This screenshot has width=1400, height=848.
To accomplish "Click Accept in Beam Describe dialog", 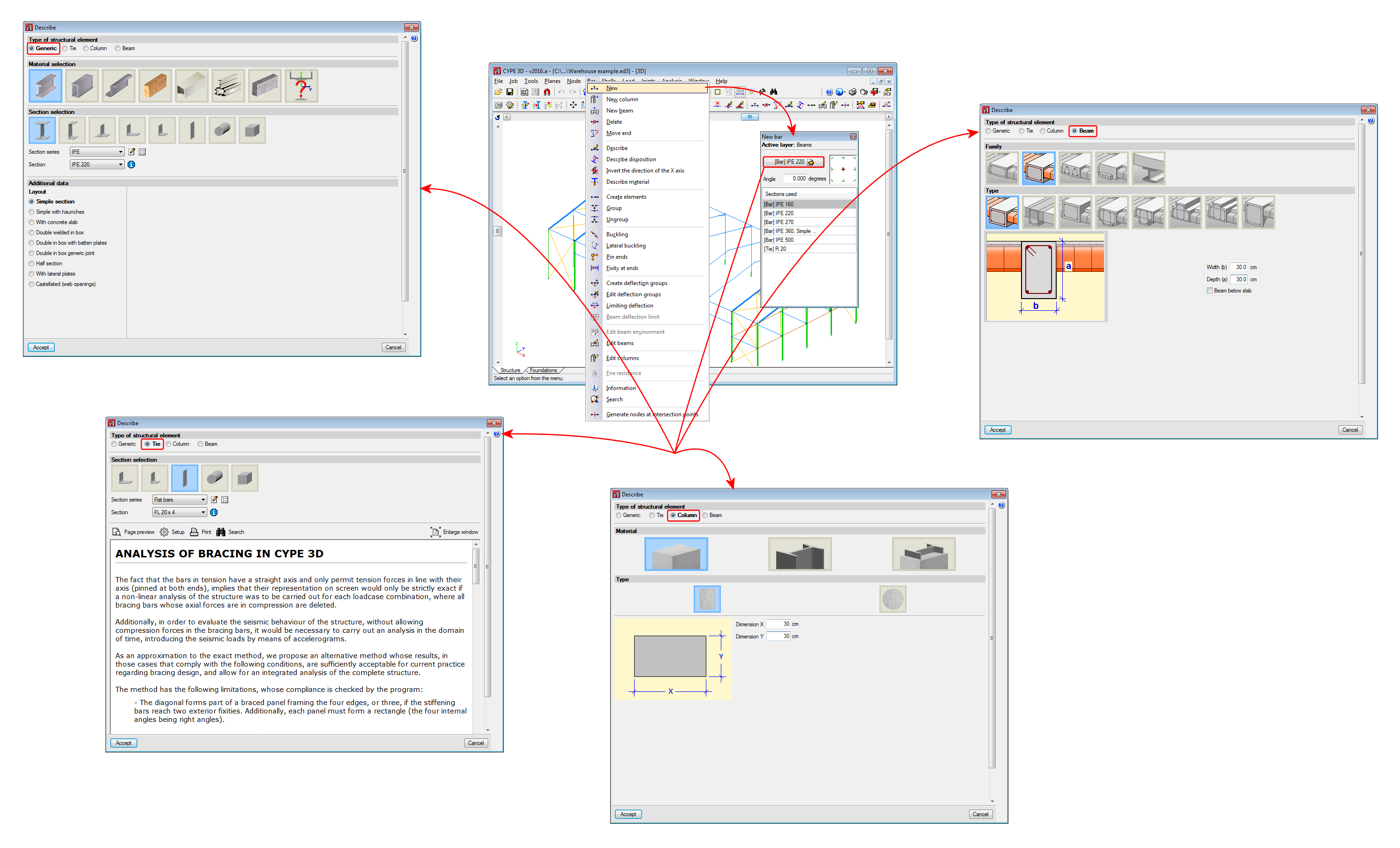I will tap(998, 430).
